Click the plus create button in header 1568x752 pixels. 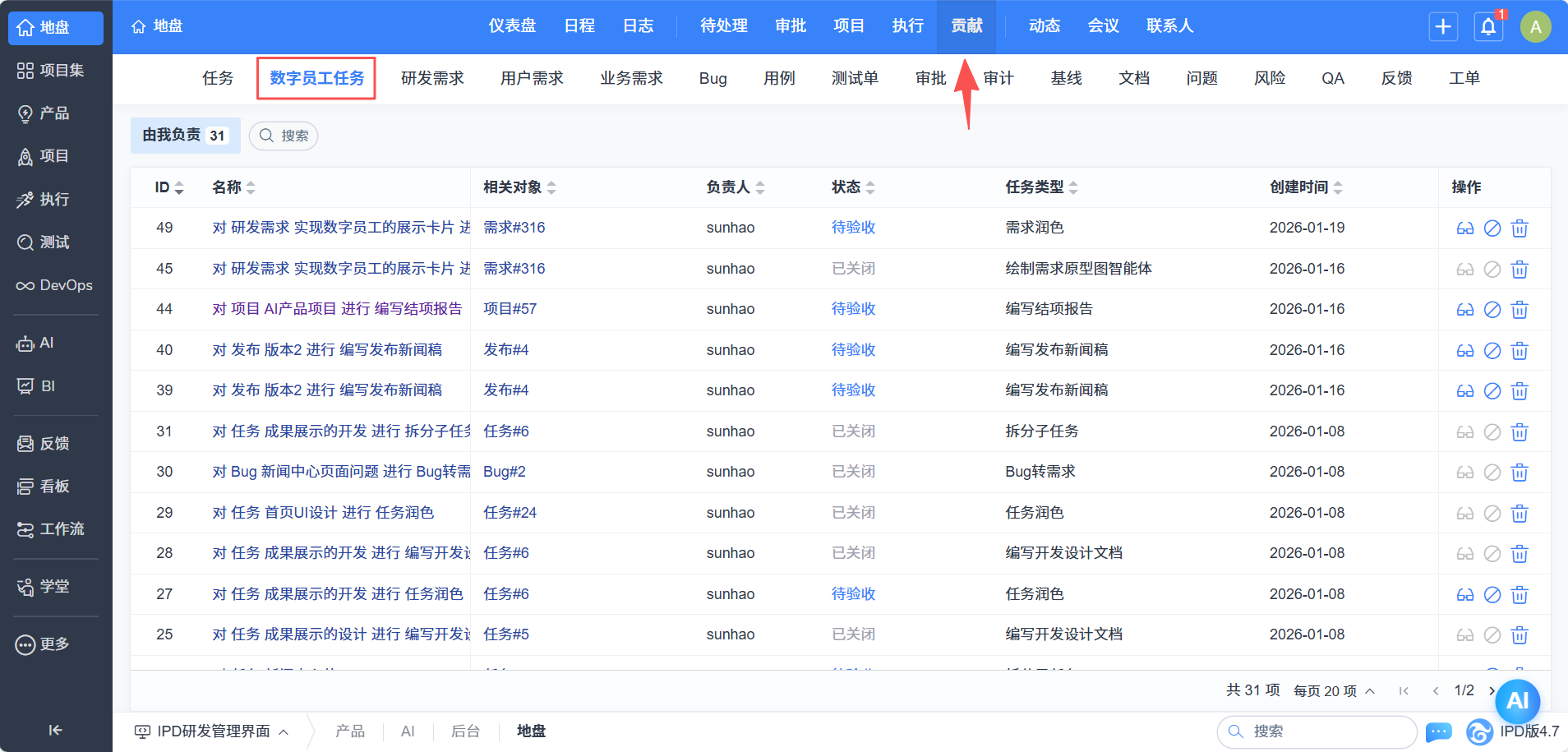coord(1443,27)
